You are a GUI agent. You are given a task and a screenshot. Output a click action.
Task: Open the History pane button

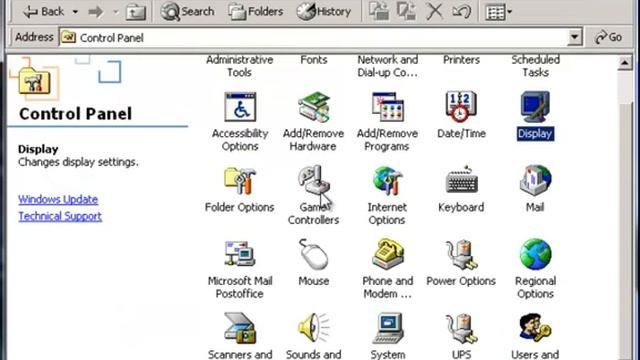coord(324,12)
